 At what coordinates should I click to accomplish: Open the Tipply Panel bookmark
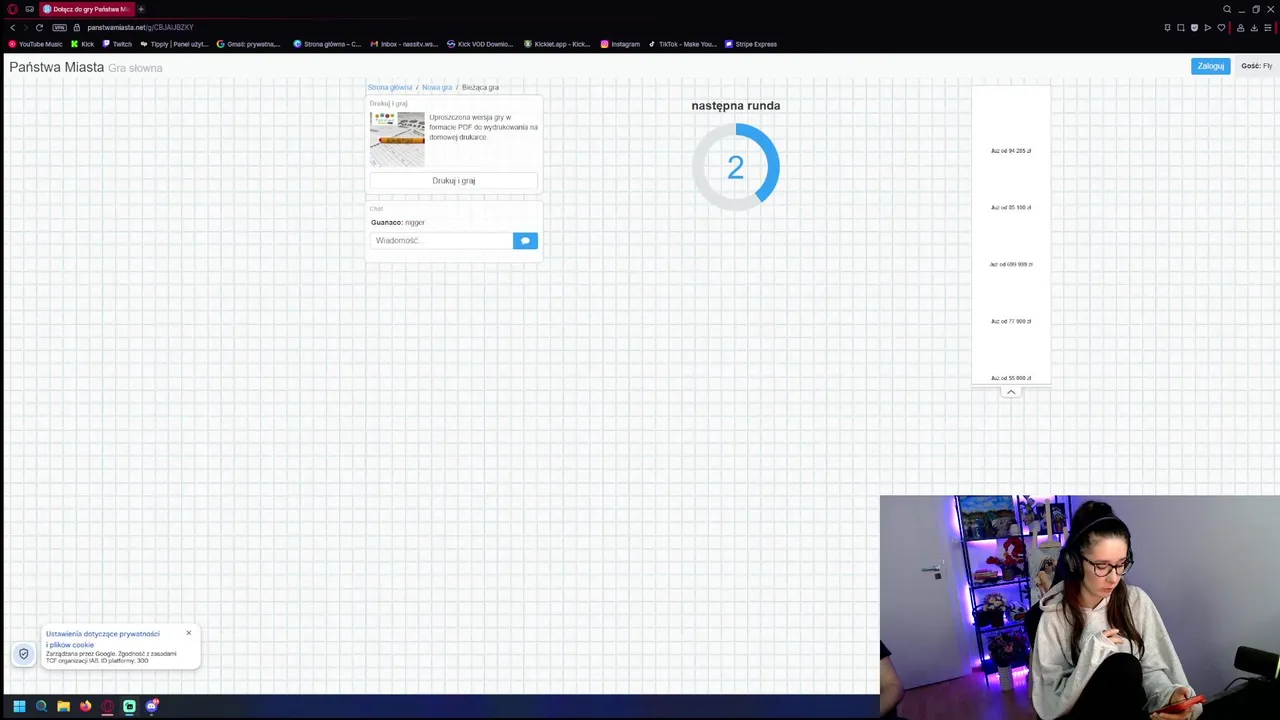pyautogui.click(x=174, y=44)
